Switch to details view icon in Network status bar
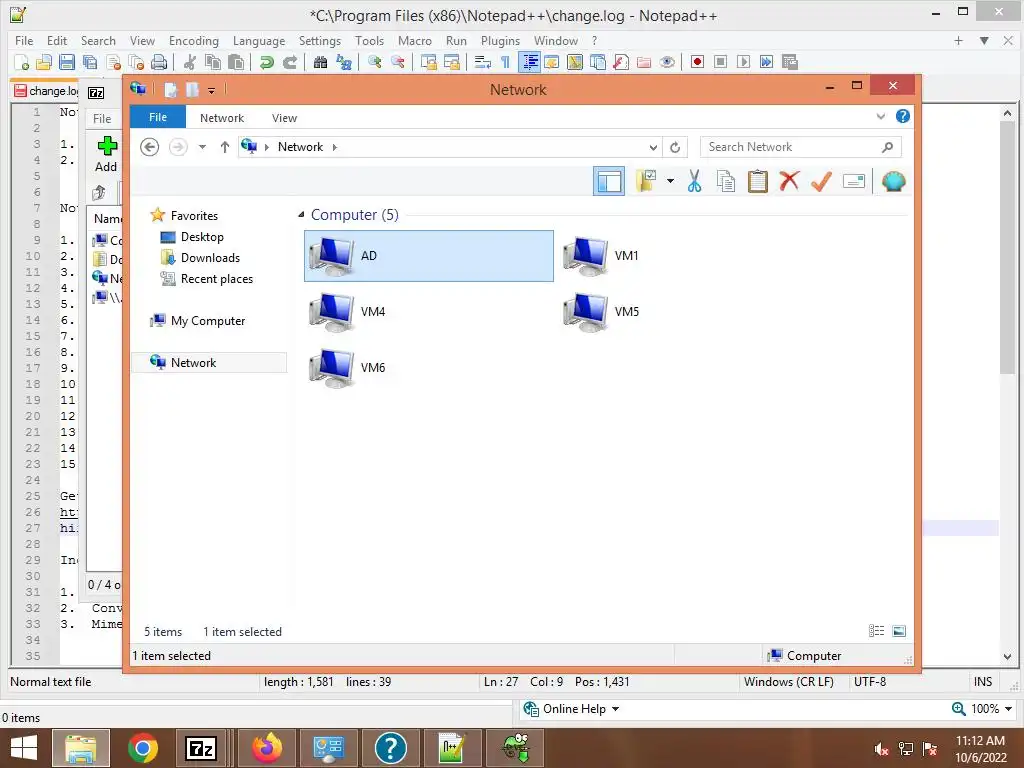Viewport: 1024px width, 768px height. point(876,631)
